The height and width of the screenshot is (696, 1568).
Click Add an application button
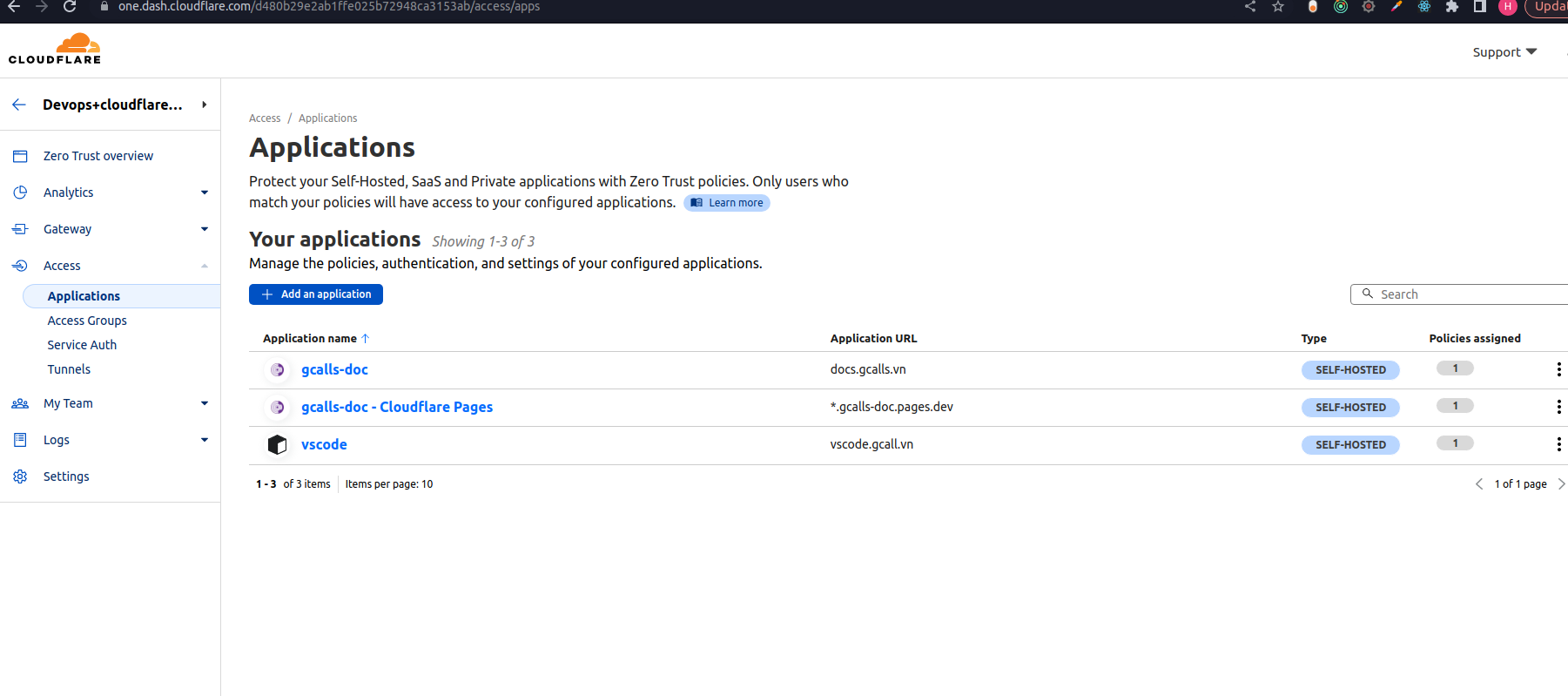316,294
